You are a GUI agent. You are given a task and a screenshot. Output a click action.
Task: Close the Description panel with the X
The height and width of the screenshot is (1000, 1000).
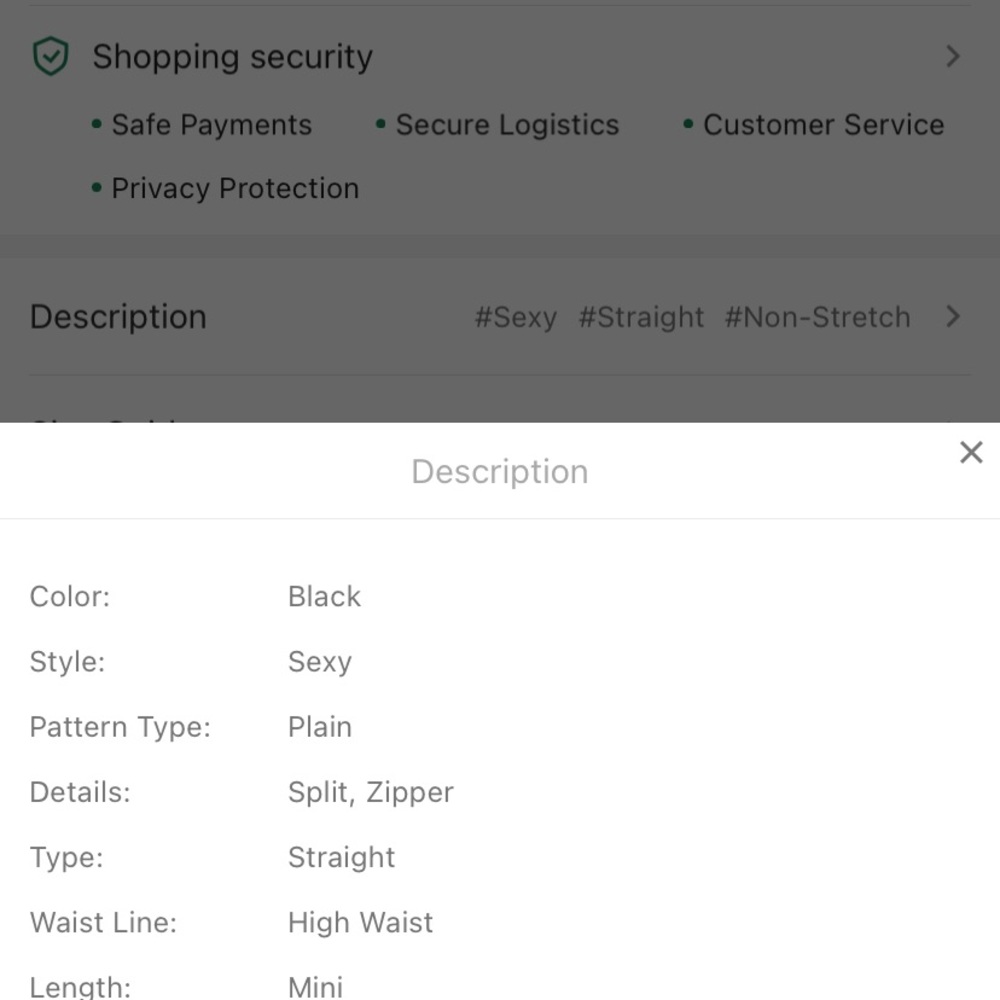click(x=971, y=452)
